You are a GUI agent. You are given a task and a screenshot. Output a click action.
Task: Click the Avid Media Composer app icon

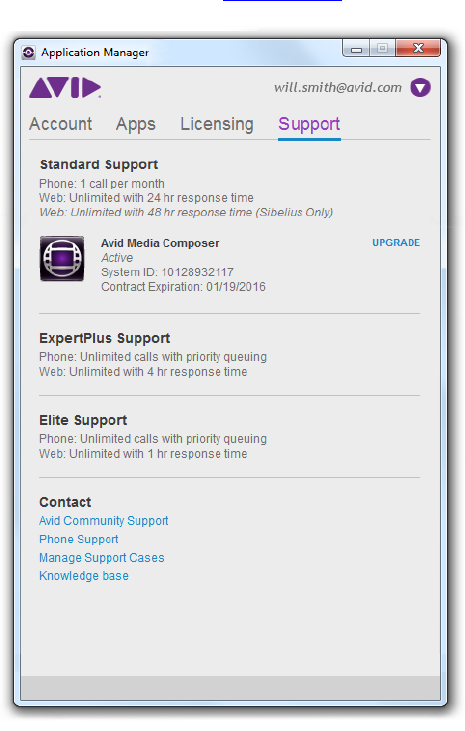pos(62,258)
